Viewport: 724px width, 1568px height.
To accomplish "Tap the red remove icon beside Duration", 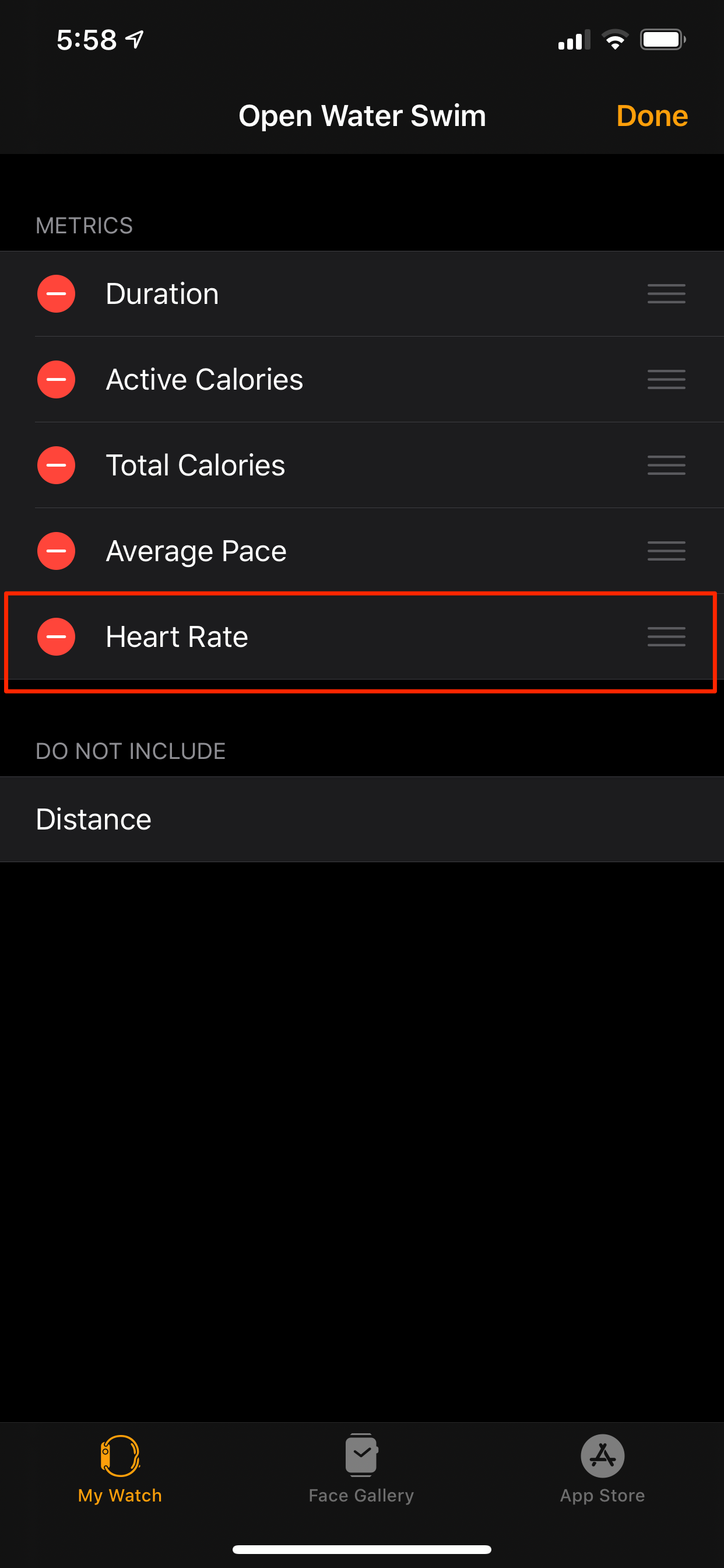I will [x=56, y=293].
